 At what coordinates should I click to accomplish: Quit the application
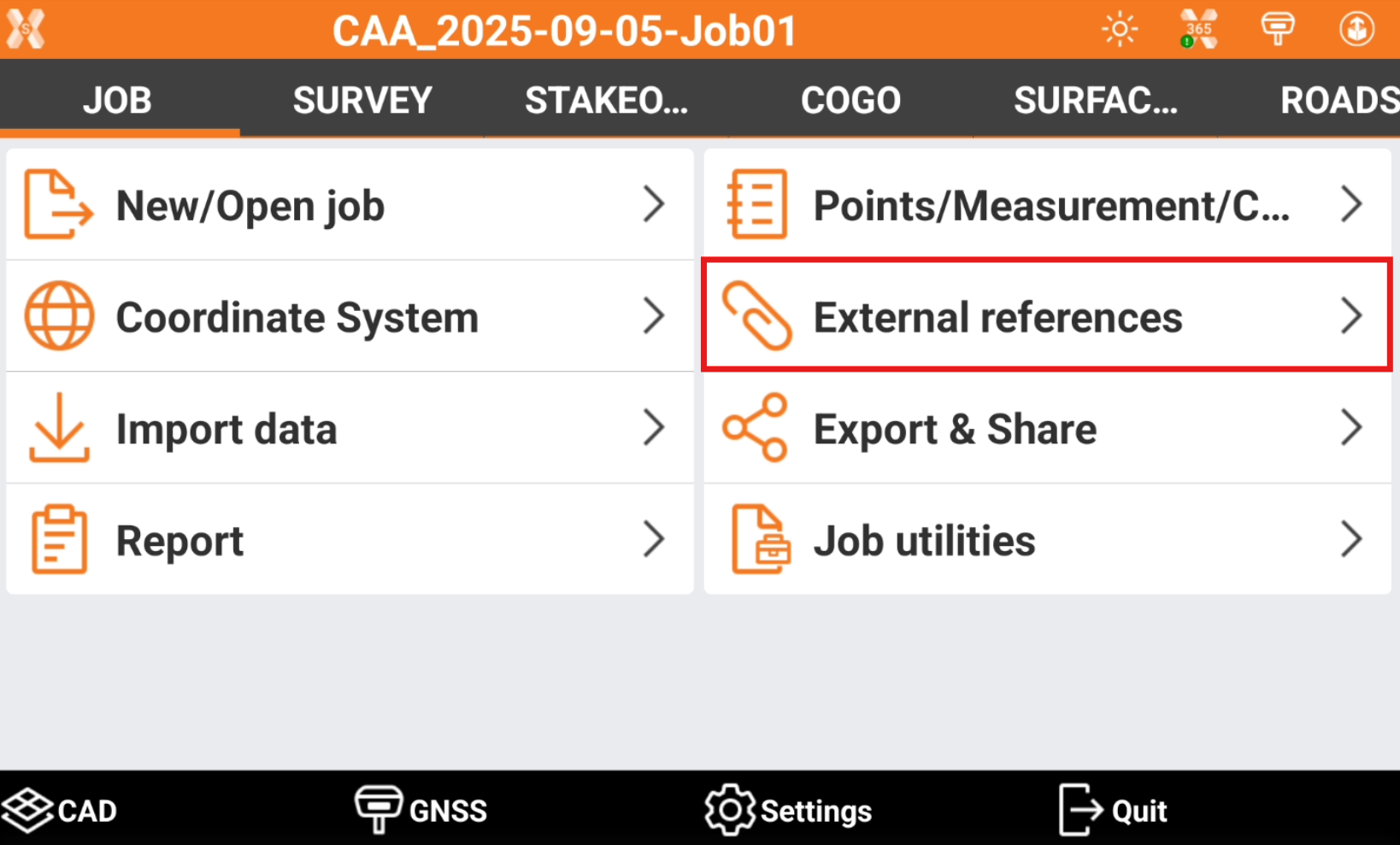pyautogui.click(x=1113, y=810)
